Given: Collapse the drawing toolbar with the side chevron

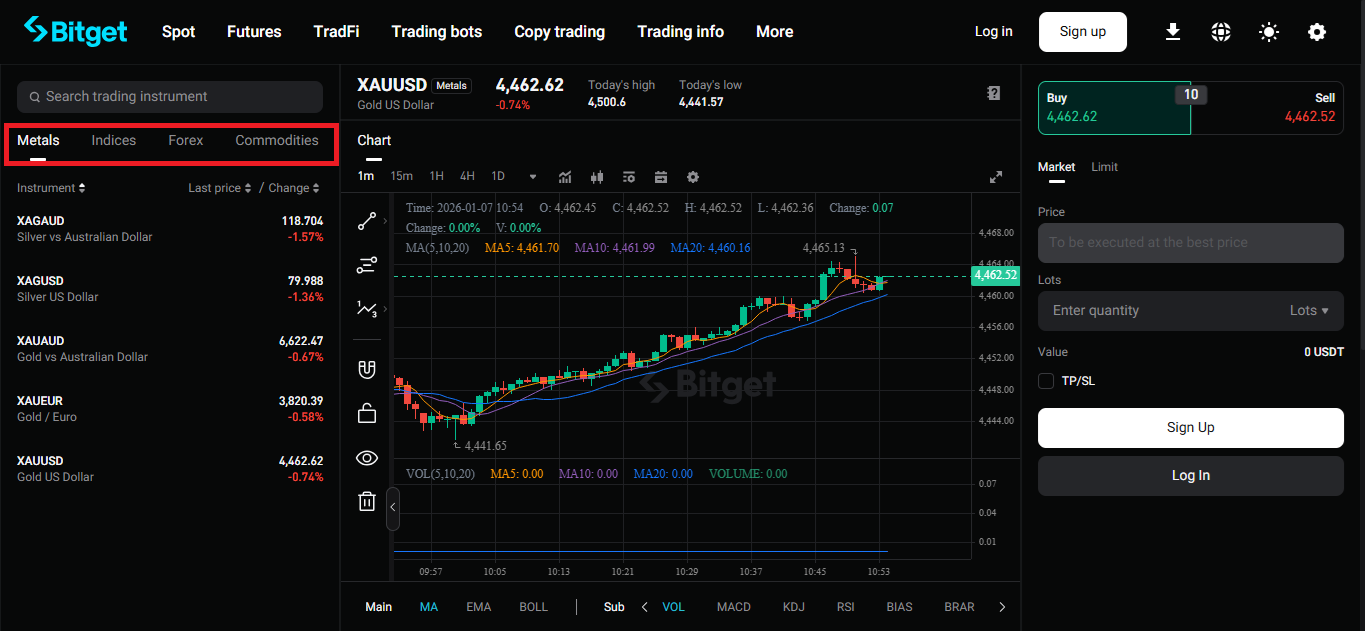Looking at the screenshot, I should tap(393, 507).
